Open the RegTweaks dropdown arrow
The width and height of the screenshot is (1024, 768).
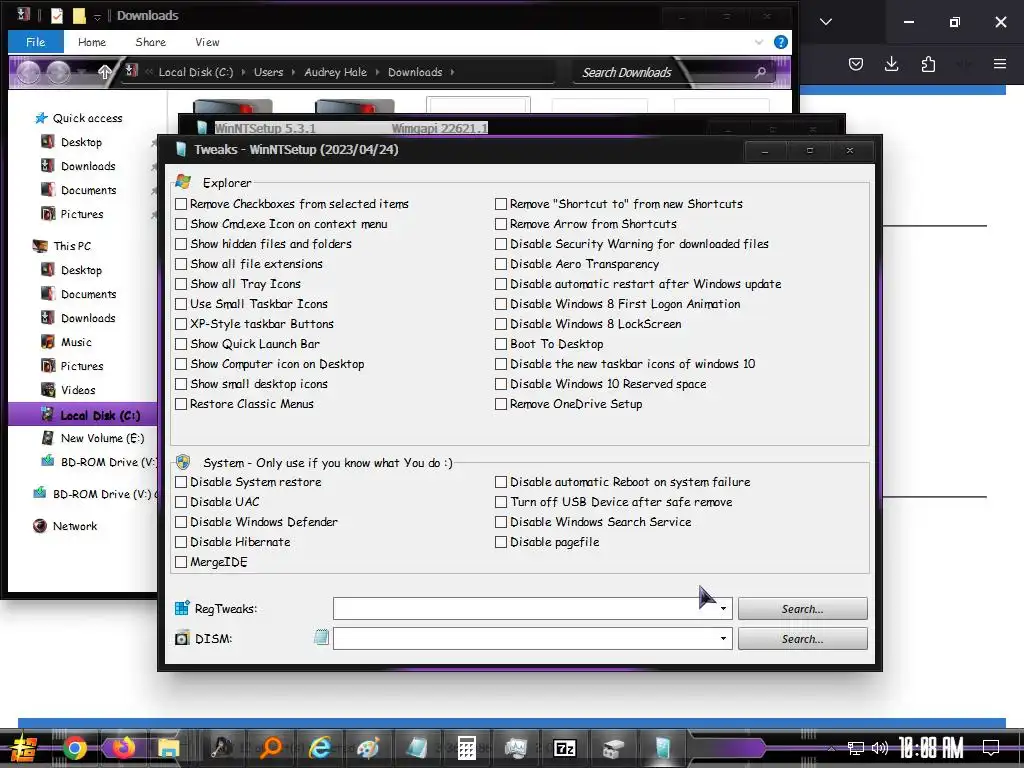click(x=723, y=609)
